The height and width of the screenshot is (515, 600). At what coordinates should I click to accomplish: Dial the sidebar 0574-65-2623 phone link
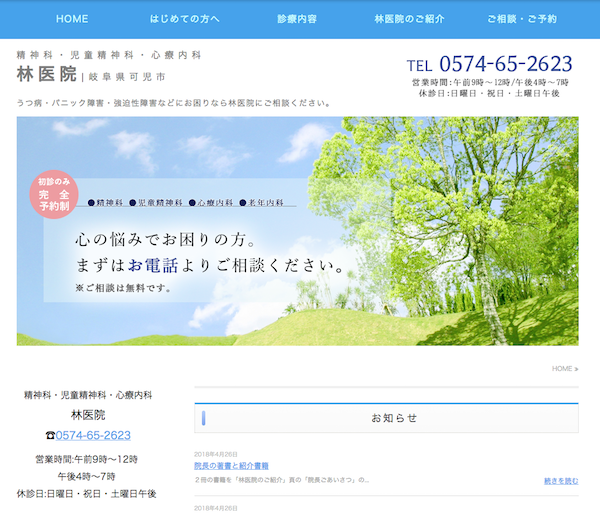(x=93, y=435)
